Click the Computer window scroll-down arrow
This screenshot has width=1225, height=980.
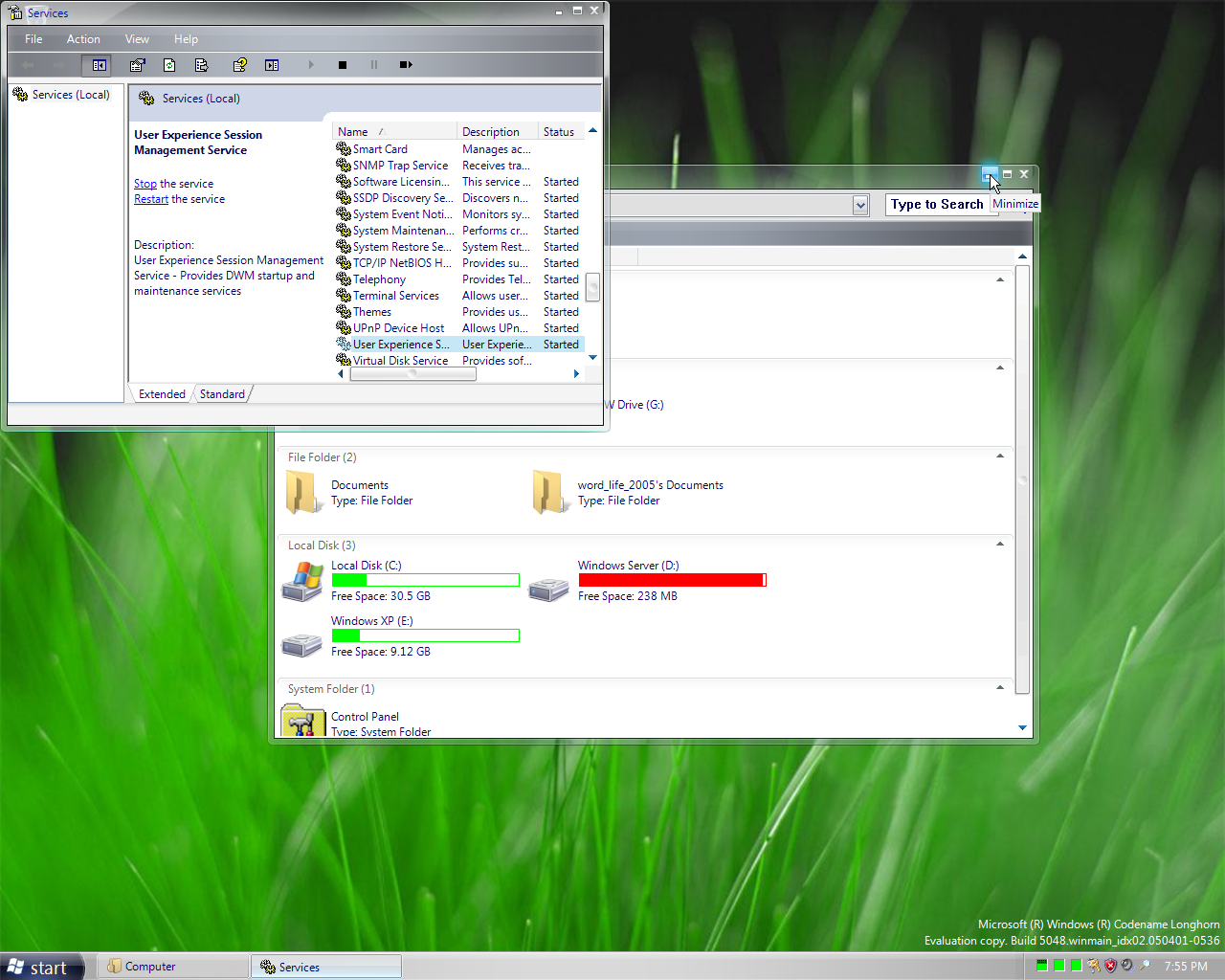(x=1022, y=728)
